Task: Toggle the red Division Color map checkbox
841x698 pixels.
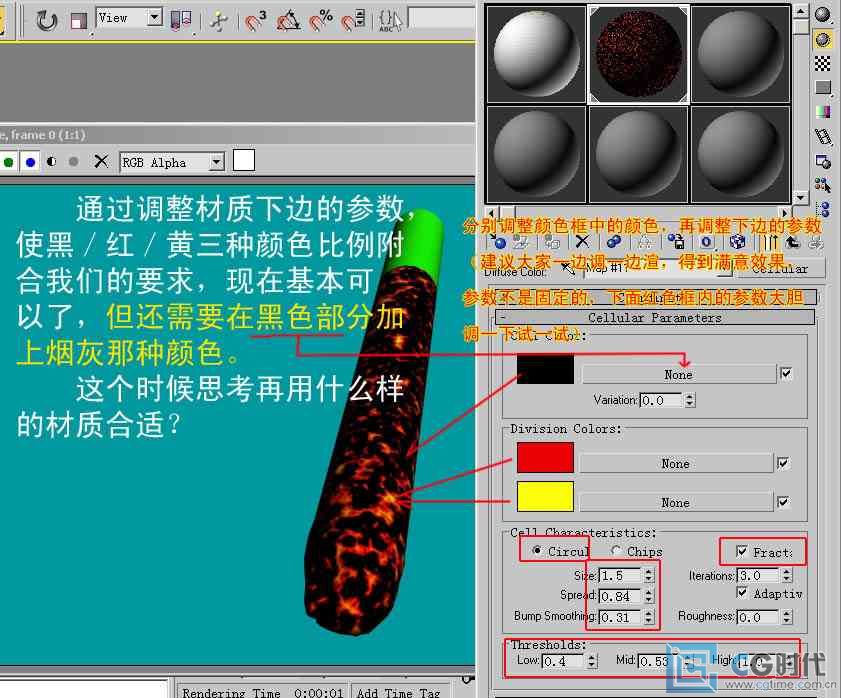Action: tap(783, 462)
